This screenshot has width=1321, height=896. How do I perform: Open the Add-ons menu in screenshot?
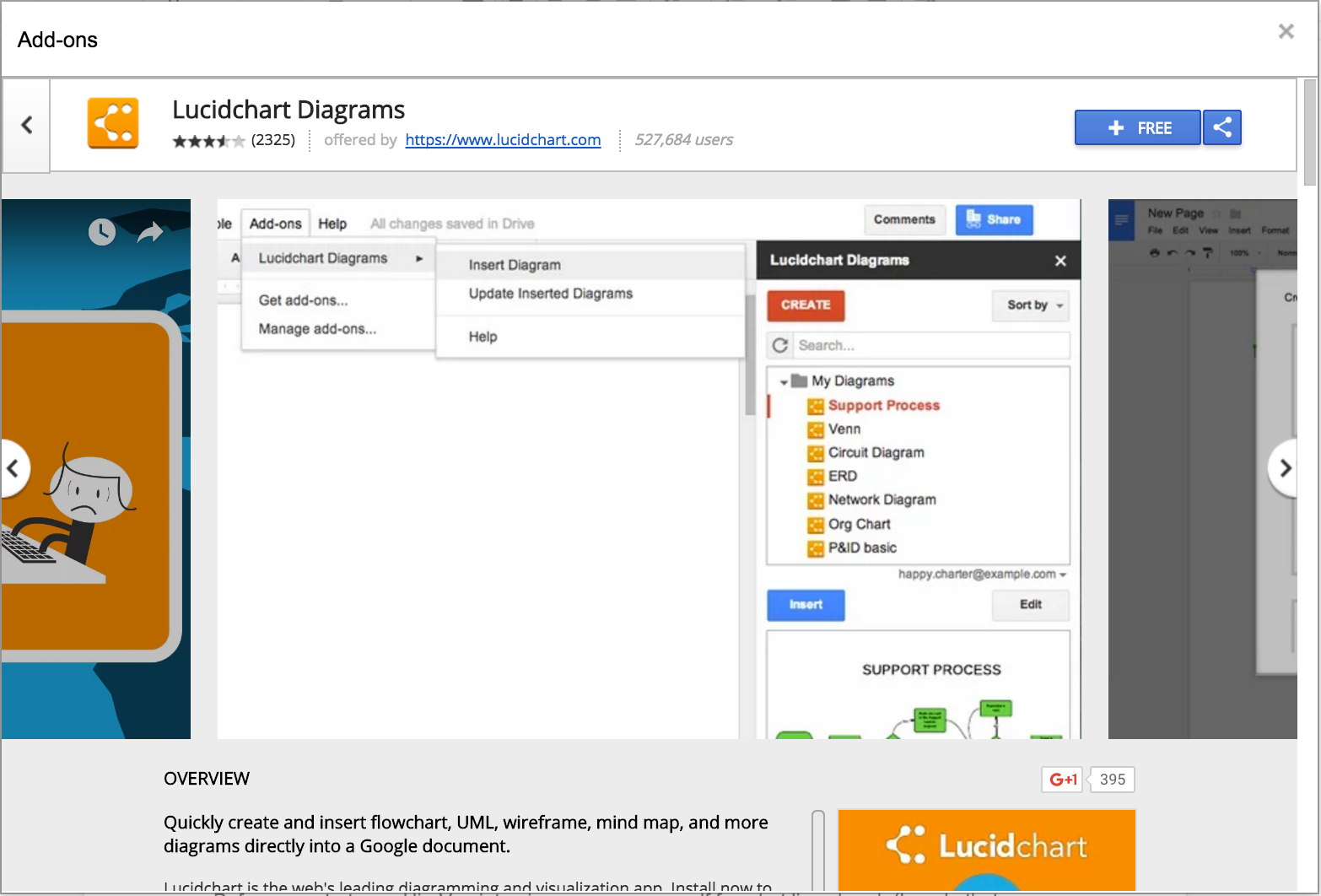point(275,224)
